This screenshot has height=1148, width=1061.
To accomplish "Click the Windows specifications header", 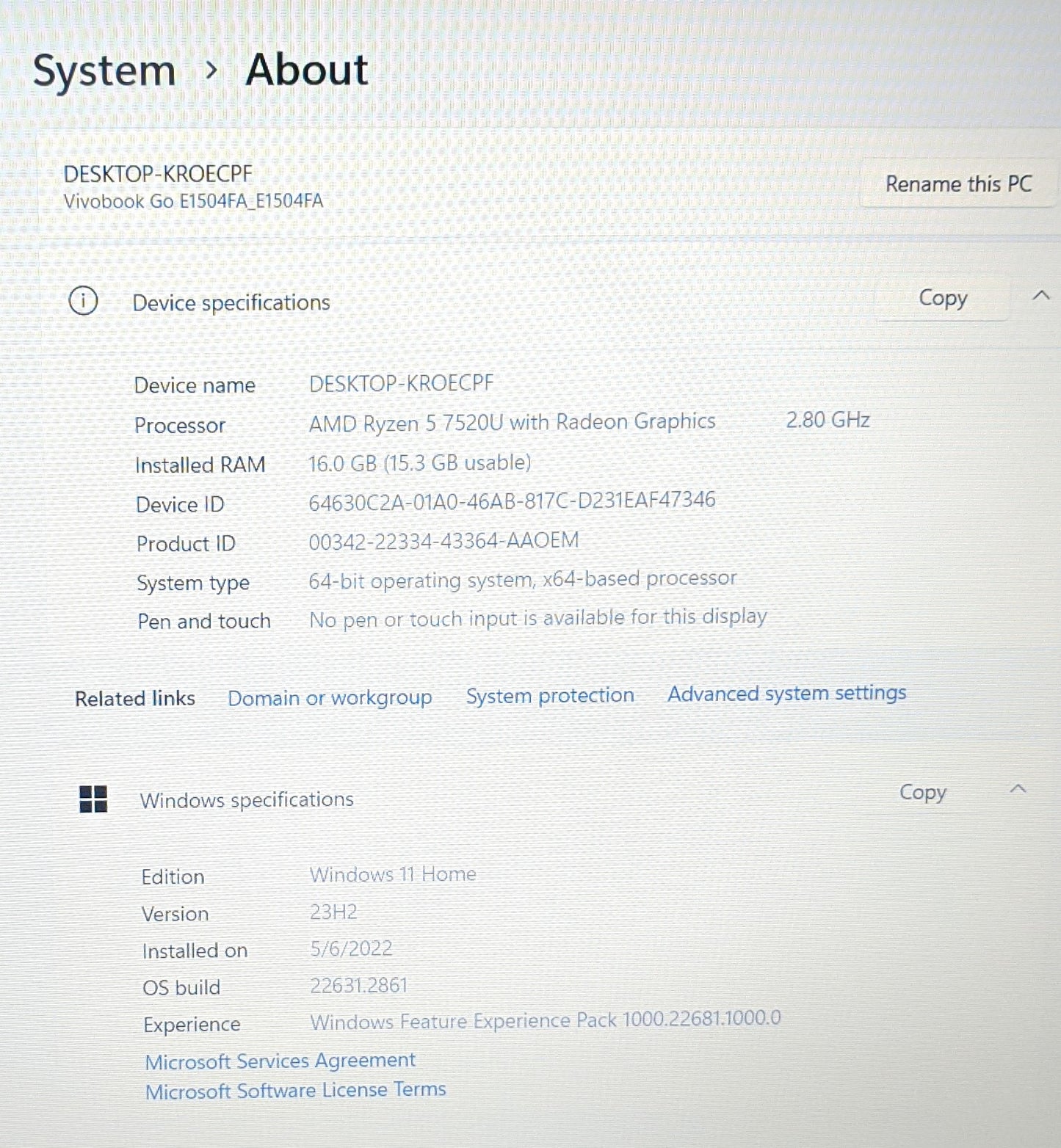I will (247, 799).
